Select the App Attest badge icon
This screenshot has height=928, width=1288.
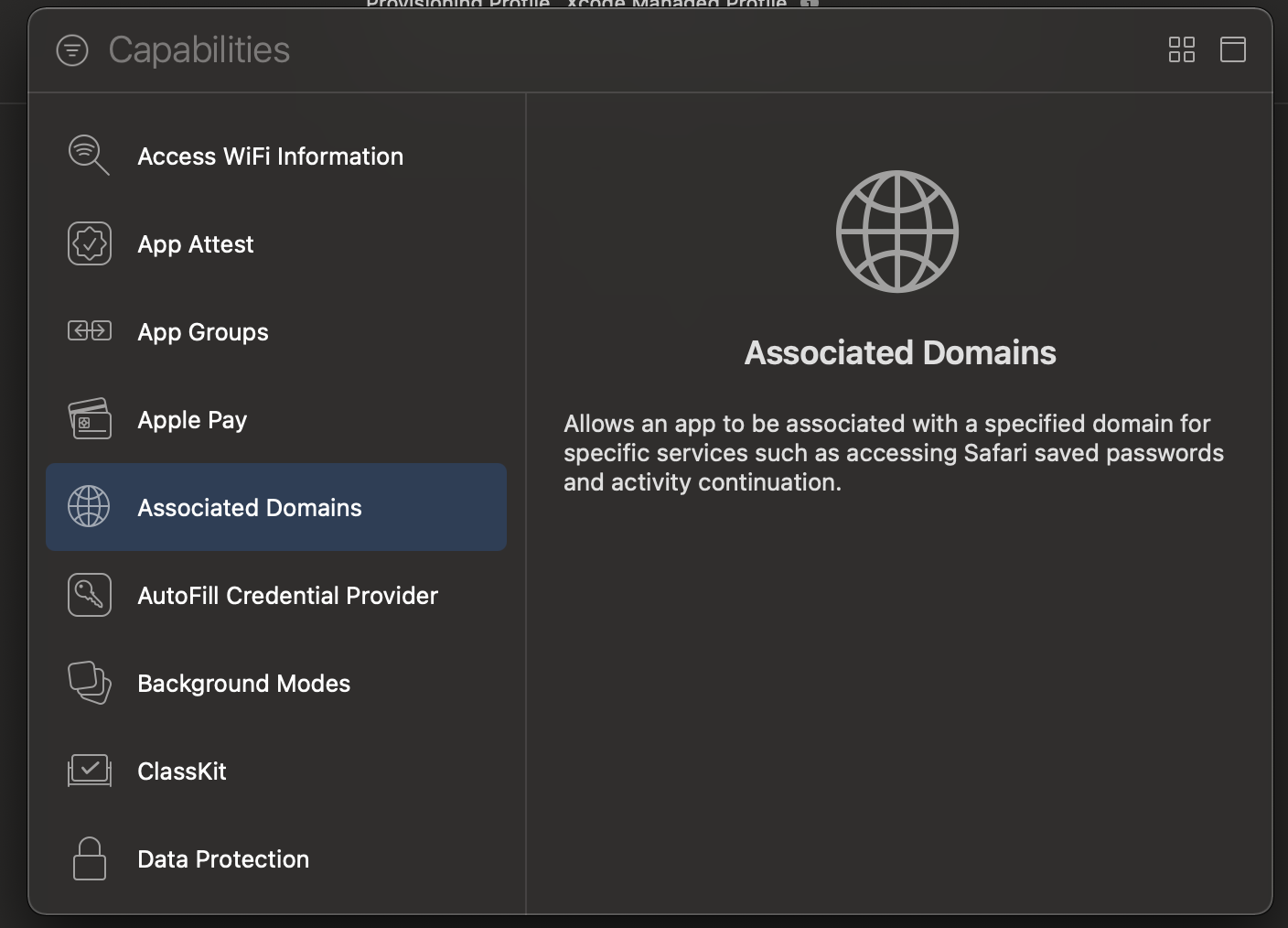(x=90, y=243)
